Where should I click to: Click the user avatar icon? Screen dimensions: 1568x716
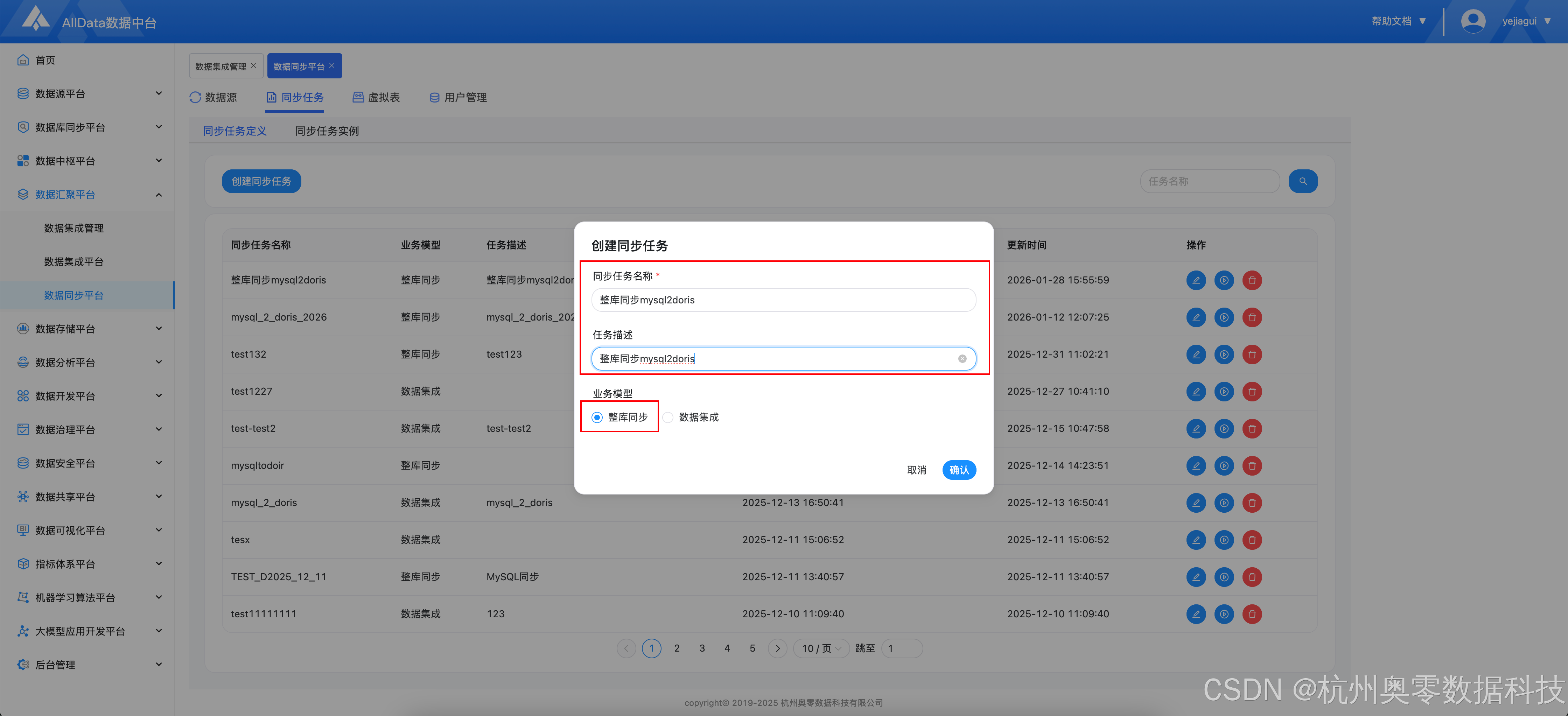pos(1472,21)
